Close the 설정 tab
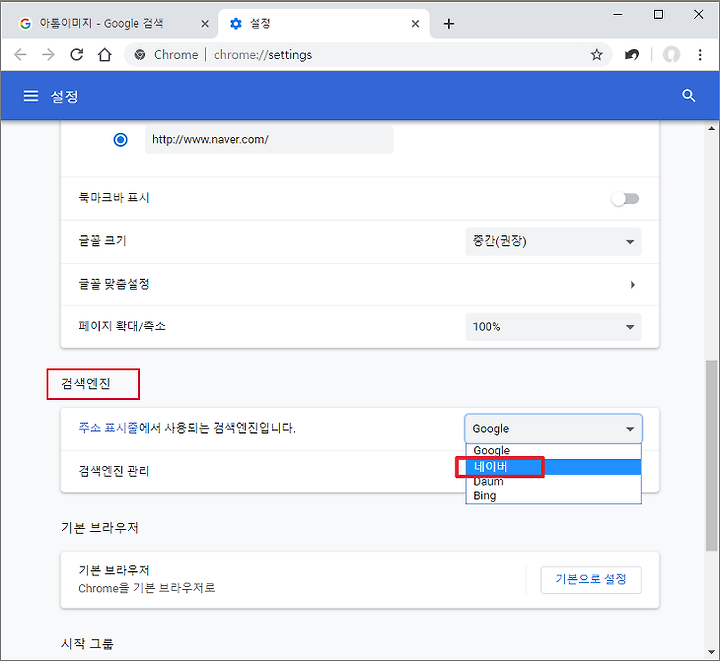 click(415, 24)
